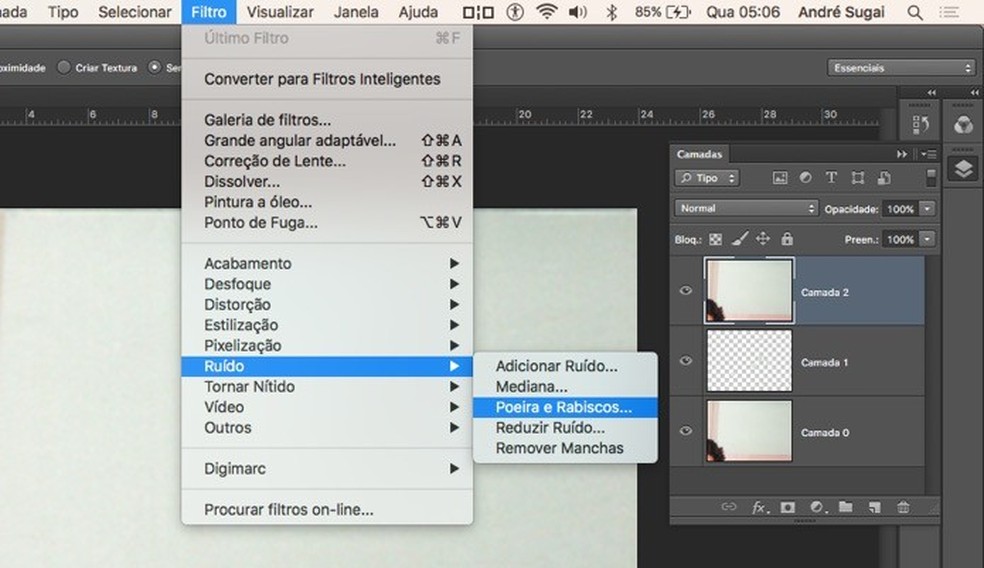Image resolution: width=984 pixels, height=568 pixels.
Task: Delete layer trash icon
Action: pyautogui.click(x=903, y=507)
